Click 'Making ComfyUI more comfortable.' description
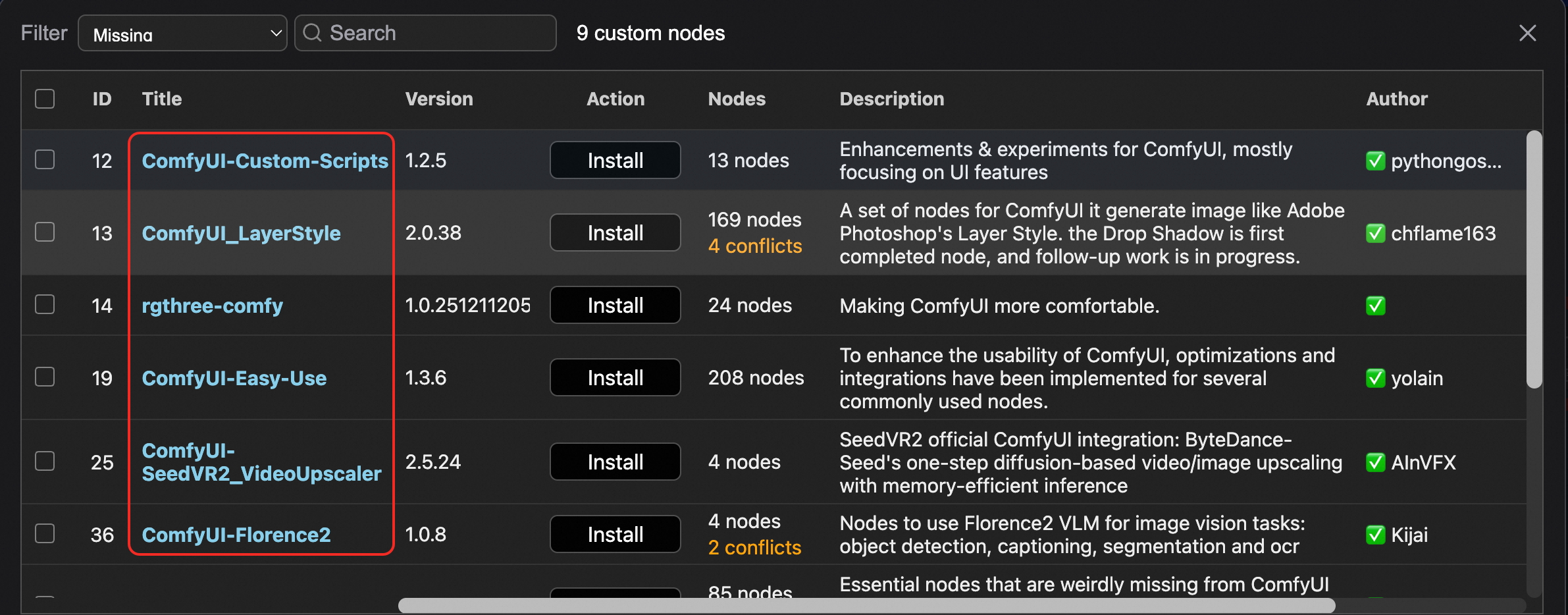The height and width of the screenshot is (615, 1568). [999, 306]
